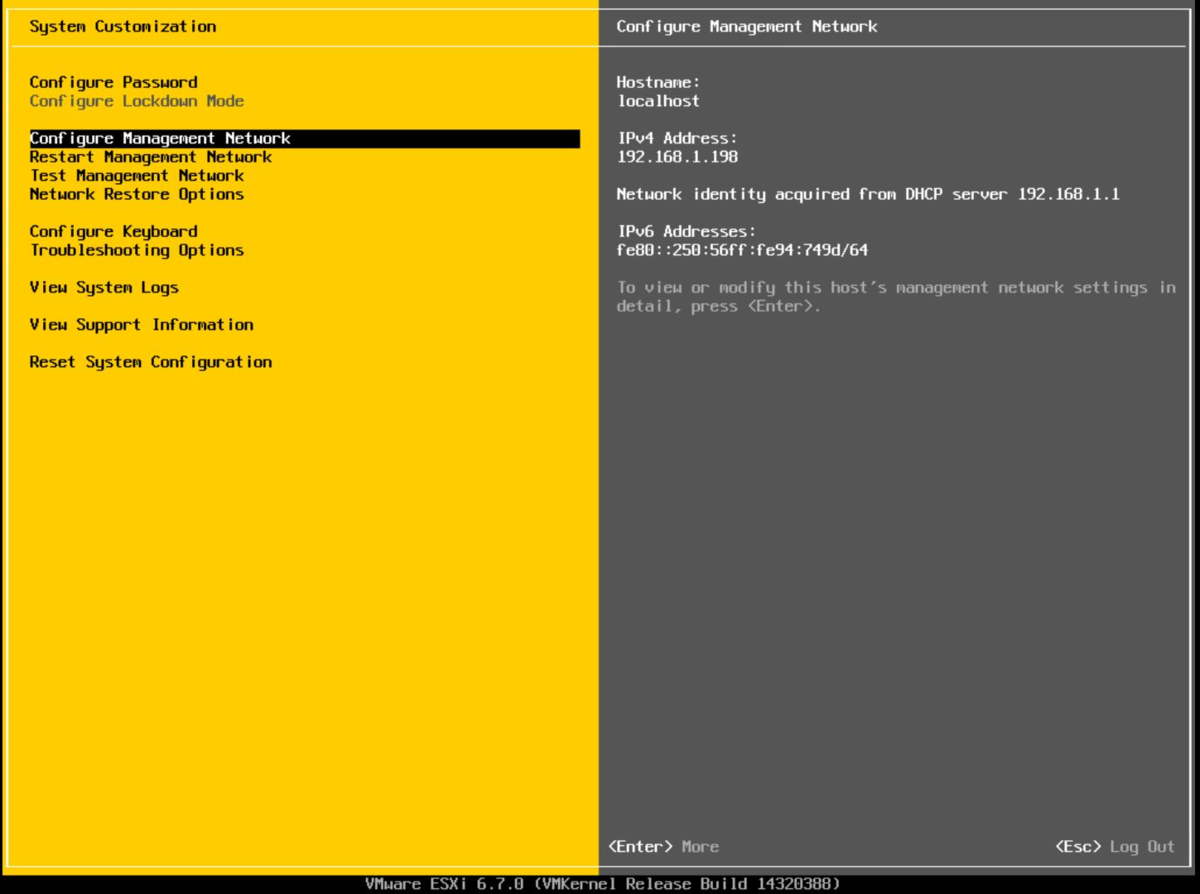Select Configure Keyboard option

point(113,231)
